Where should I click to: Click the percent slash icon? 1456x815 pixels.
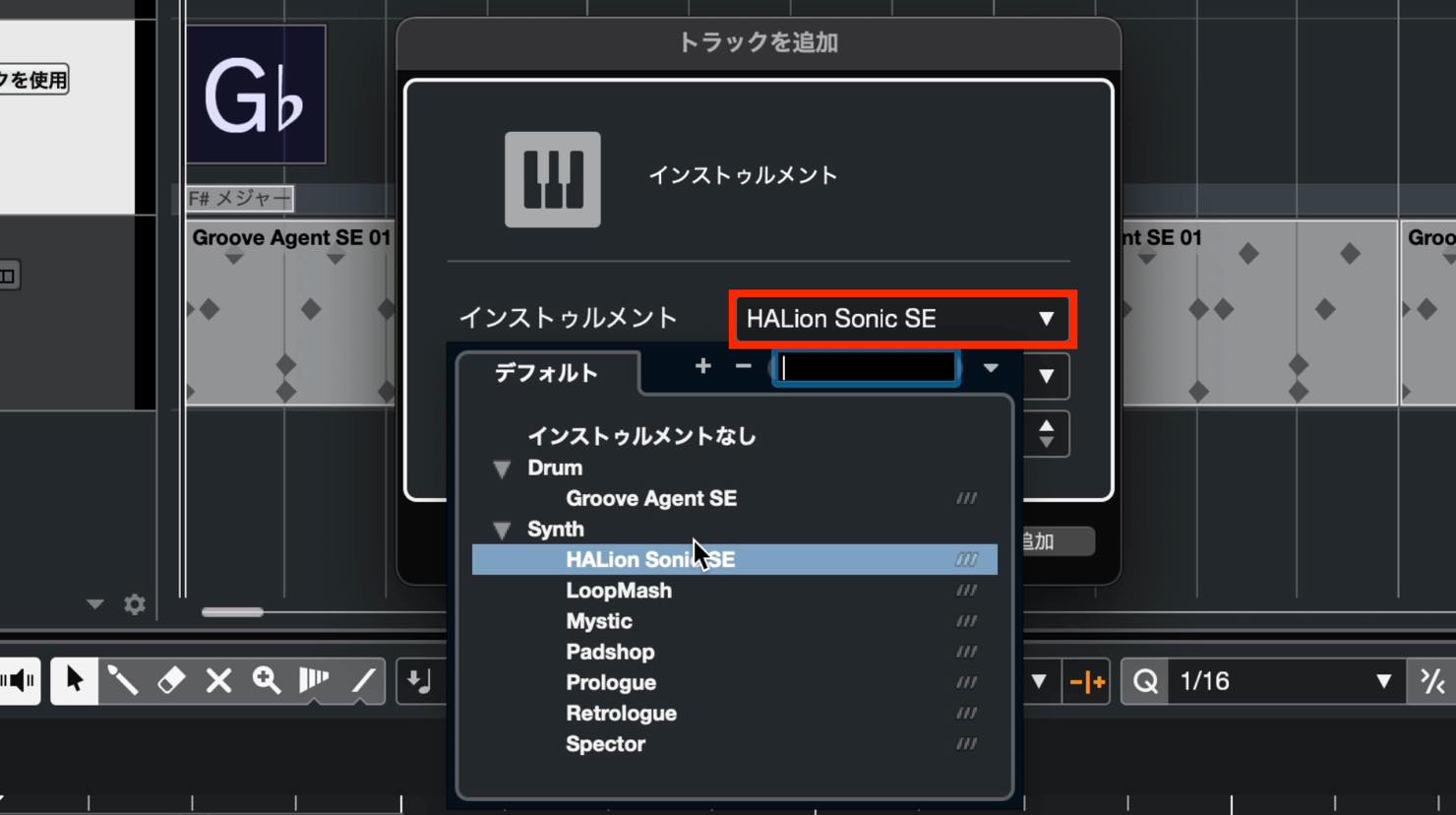click(x=1433, y=681)
